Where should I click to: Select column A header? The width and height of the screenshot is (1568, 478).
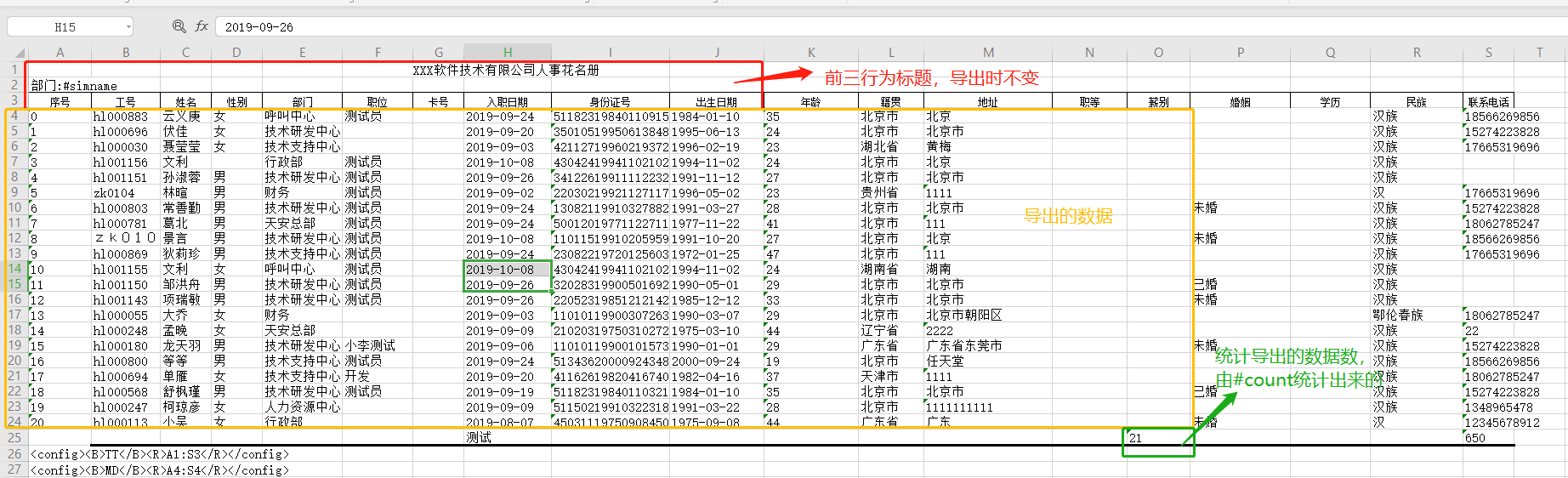tap(60, 53)
